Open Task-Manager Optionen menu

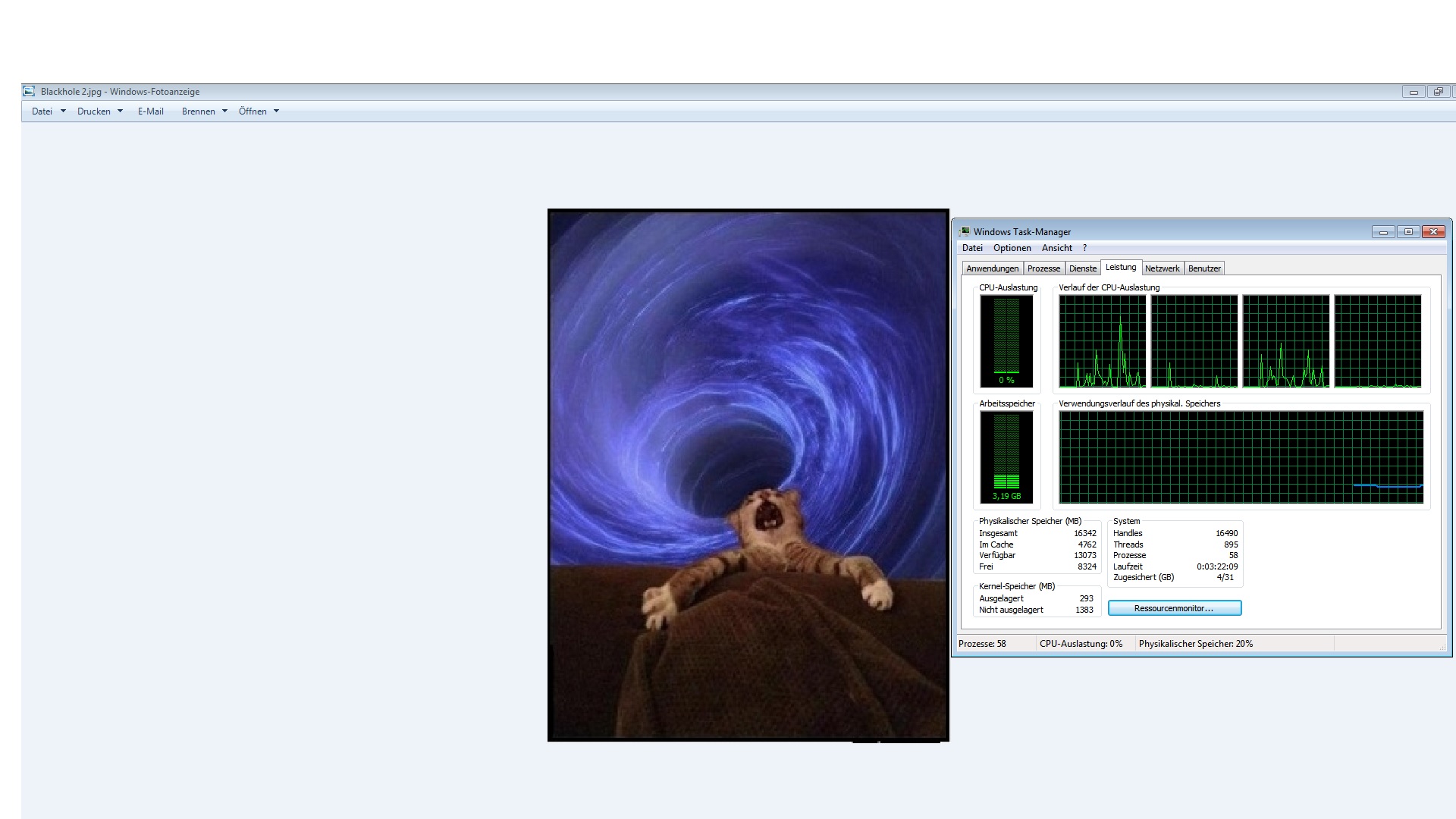[1012, 248]
